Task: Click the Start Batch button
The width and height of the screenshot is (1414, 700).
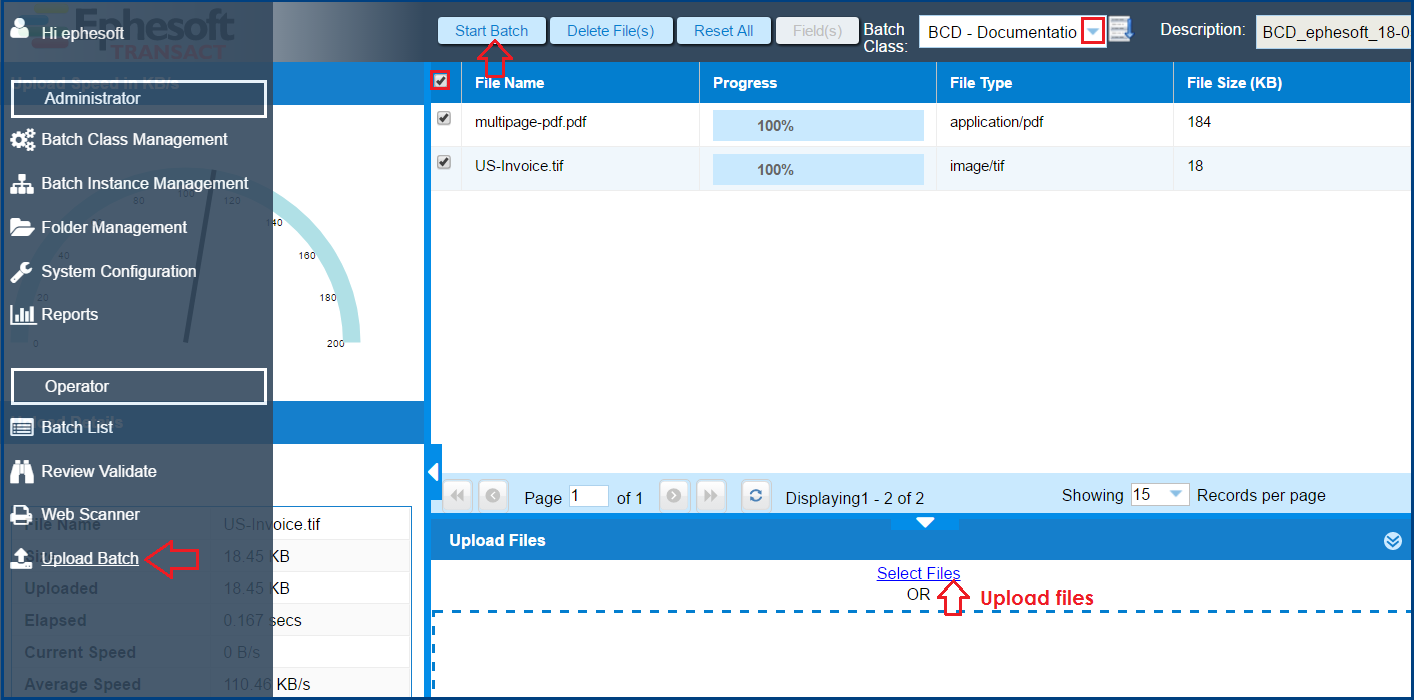Action: [492, 31]
